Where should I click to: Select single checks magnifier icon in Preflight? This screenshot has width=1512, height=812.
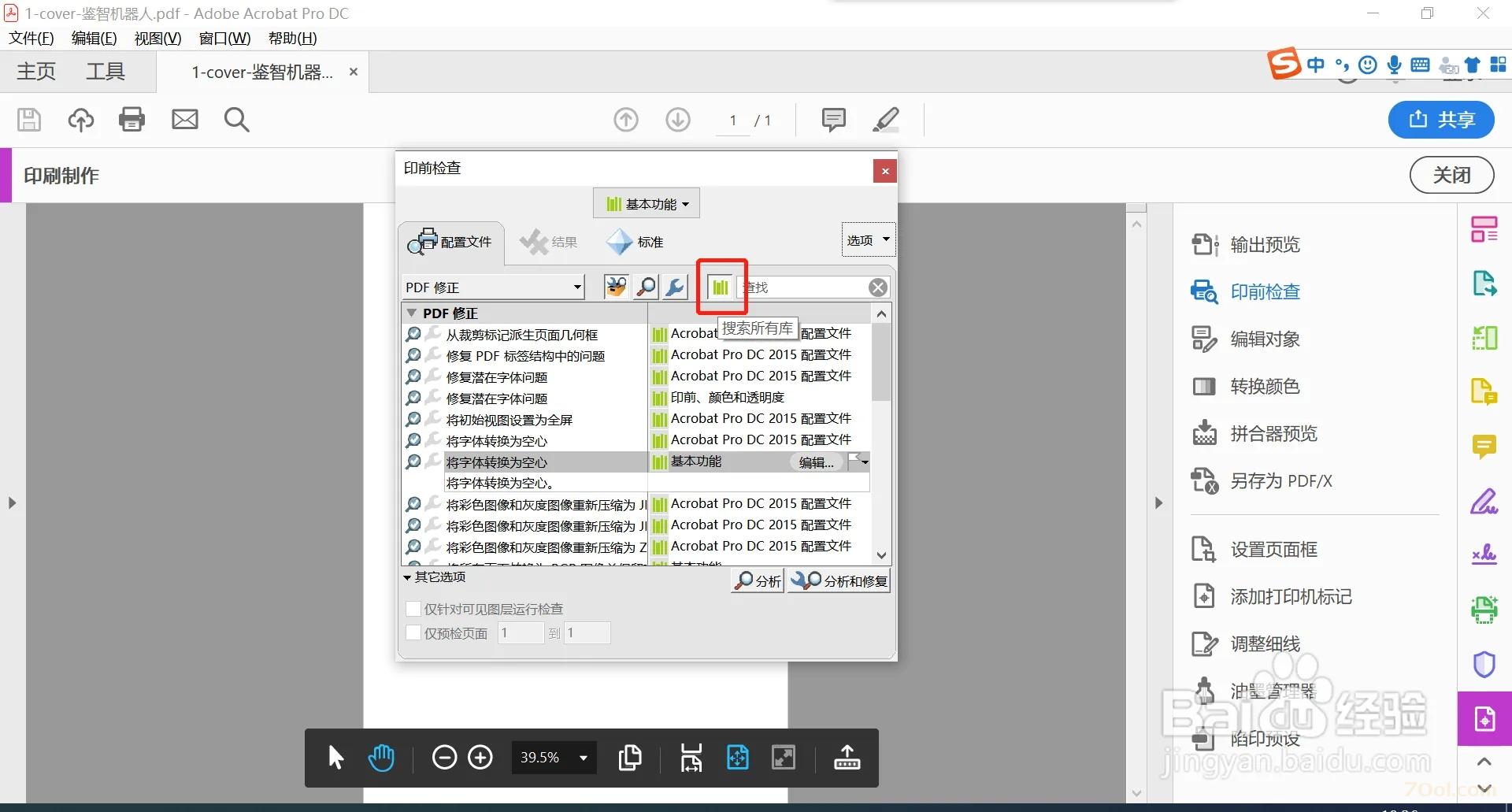647,287
